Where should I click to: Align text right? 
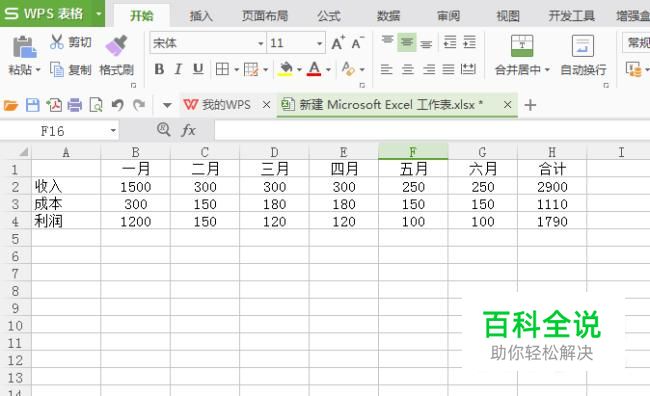tap(429, 69)
